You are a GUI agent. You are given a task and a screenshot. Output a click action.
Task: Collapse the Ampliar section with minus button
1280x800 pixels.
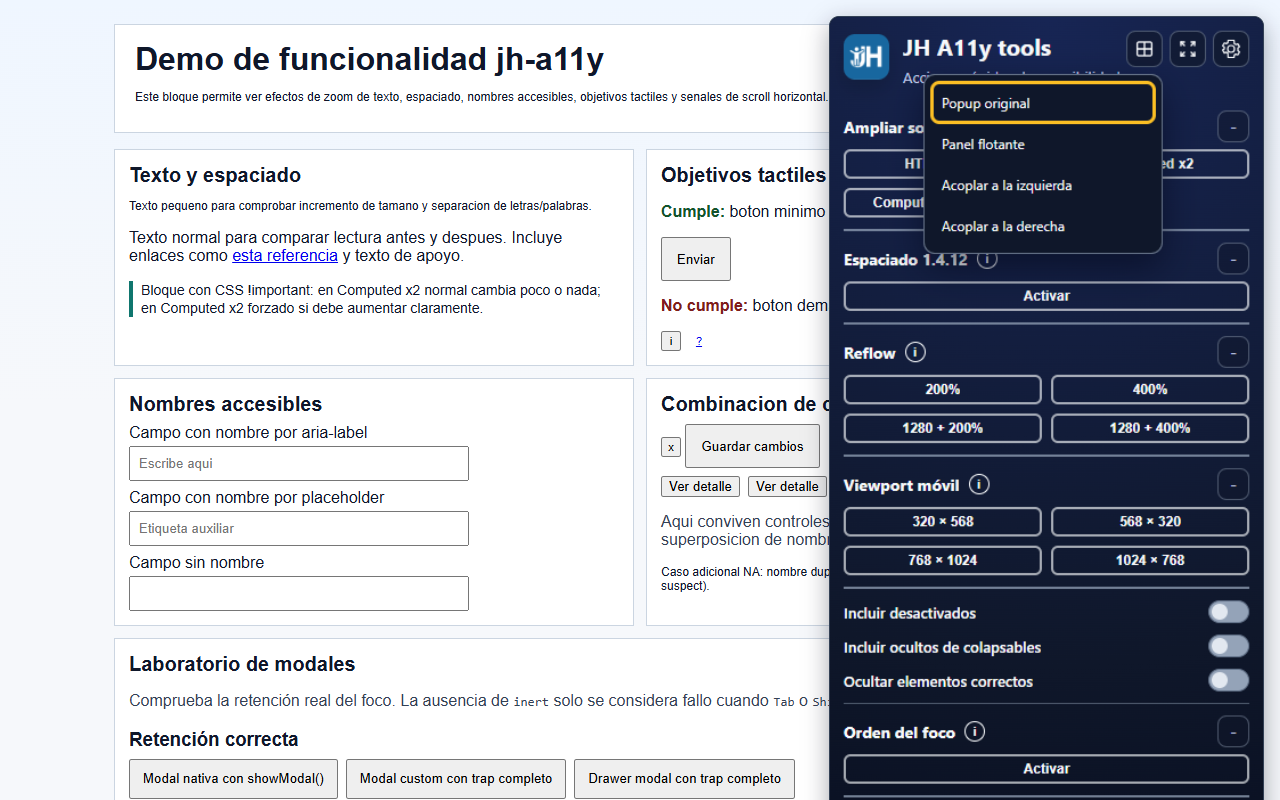click(1233, 127)
